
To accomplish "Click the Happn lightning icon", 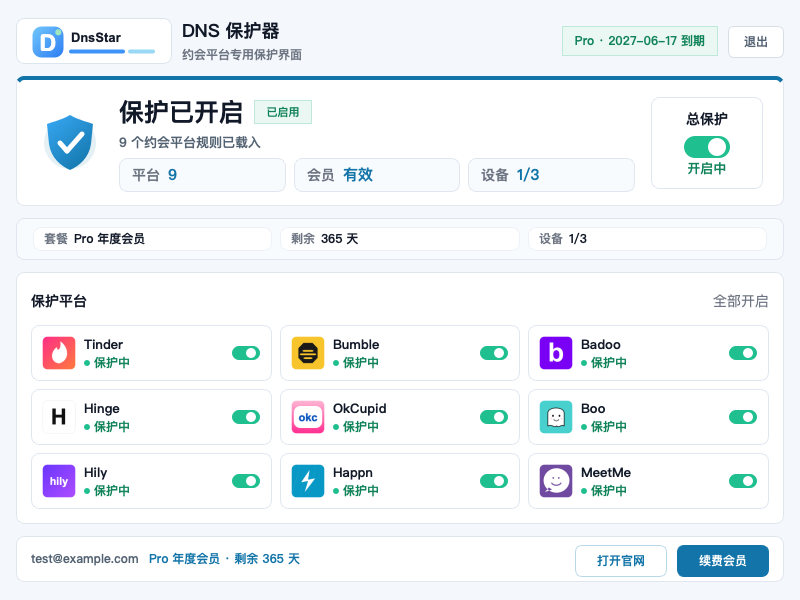I will pos(308,481).
